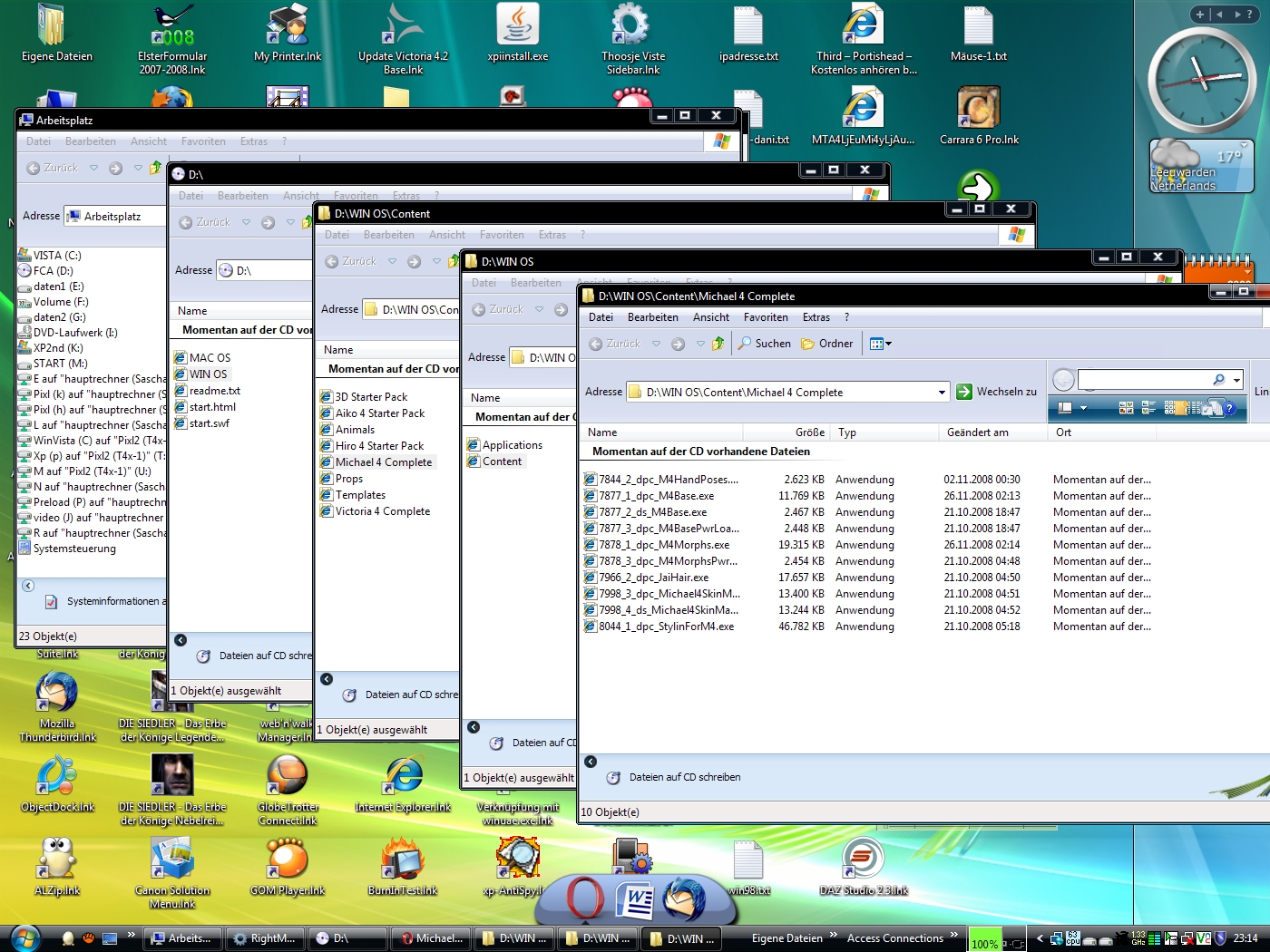Open Opera from the bottom dock
The width and height of the screenshot is (1270, 952).
585,899
